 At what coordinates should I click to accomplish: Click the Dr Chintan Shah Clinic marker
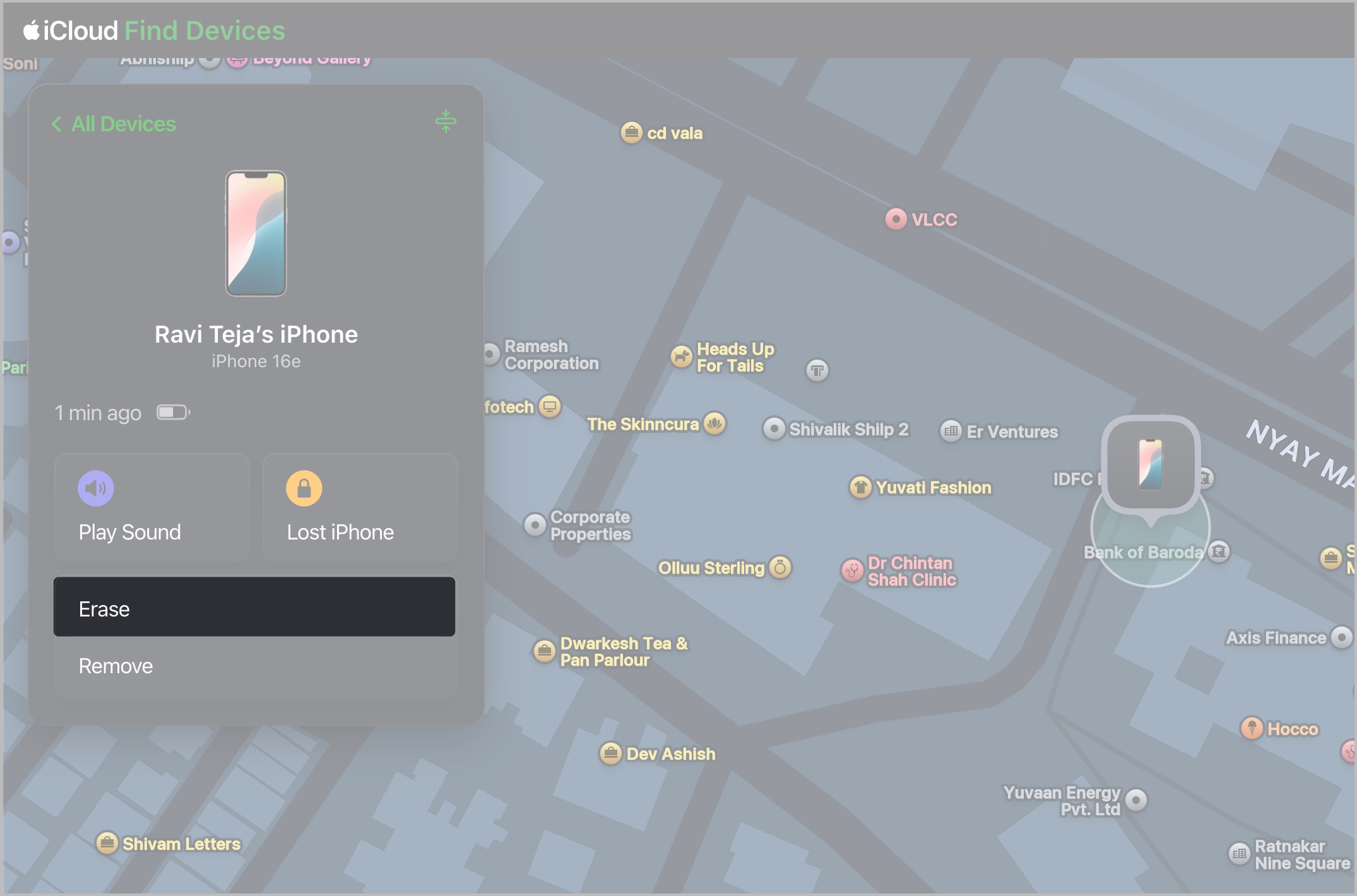tap(852, 570)
